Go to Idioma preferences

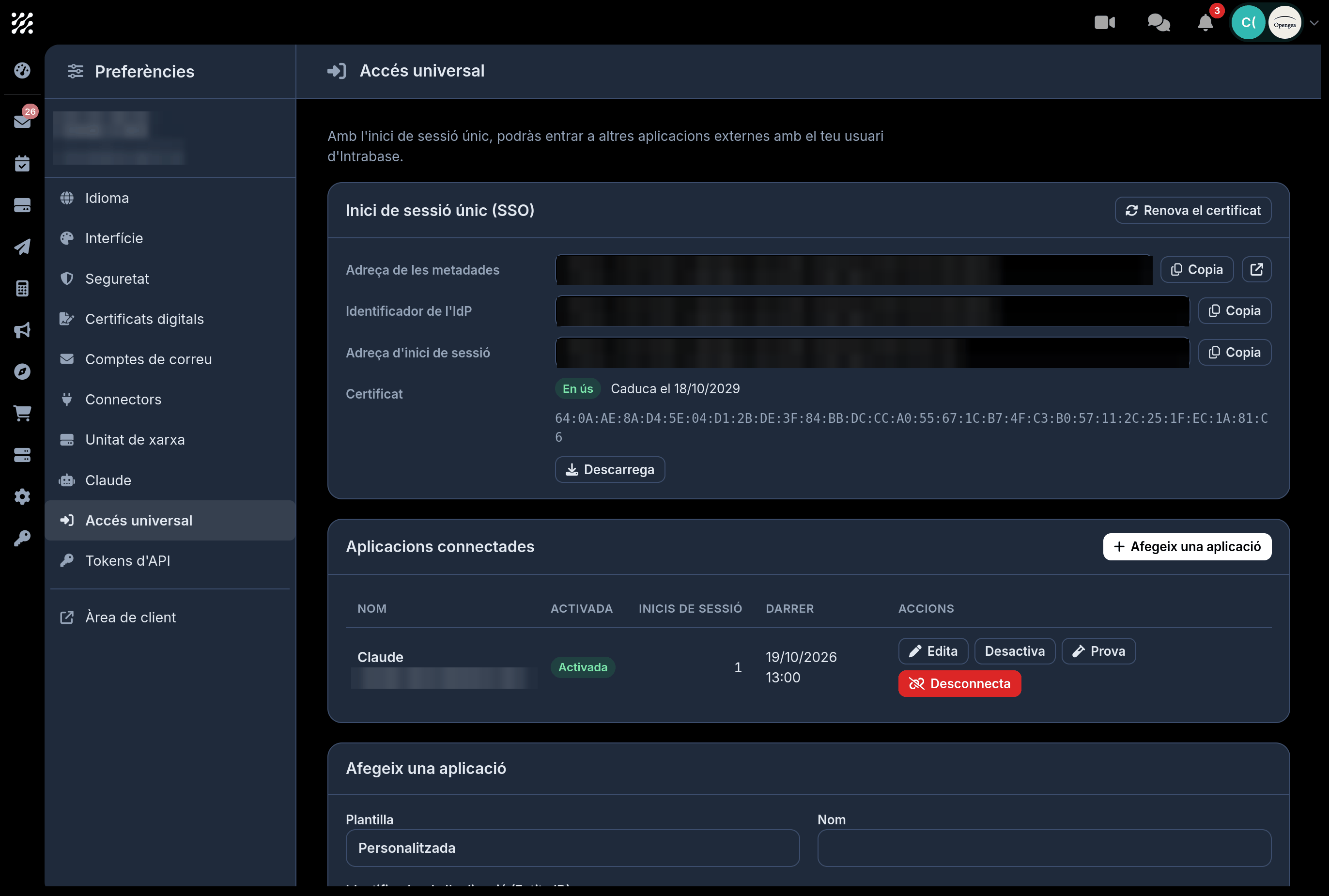tap(170, 198)
